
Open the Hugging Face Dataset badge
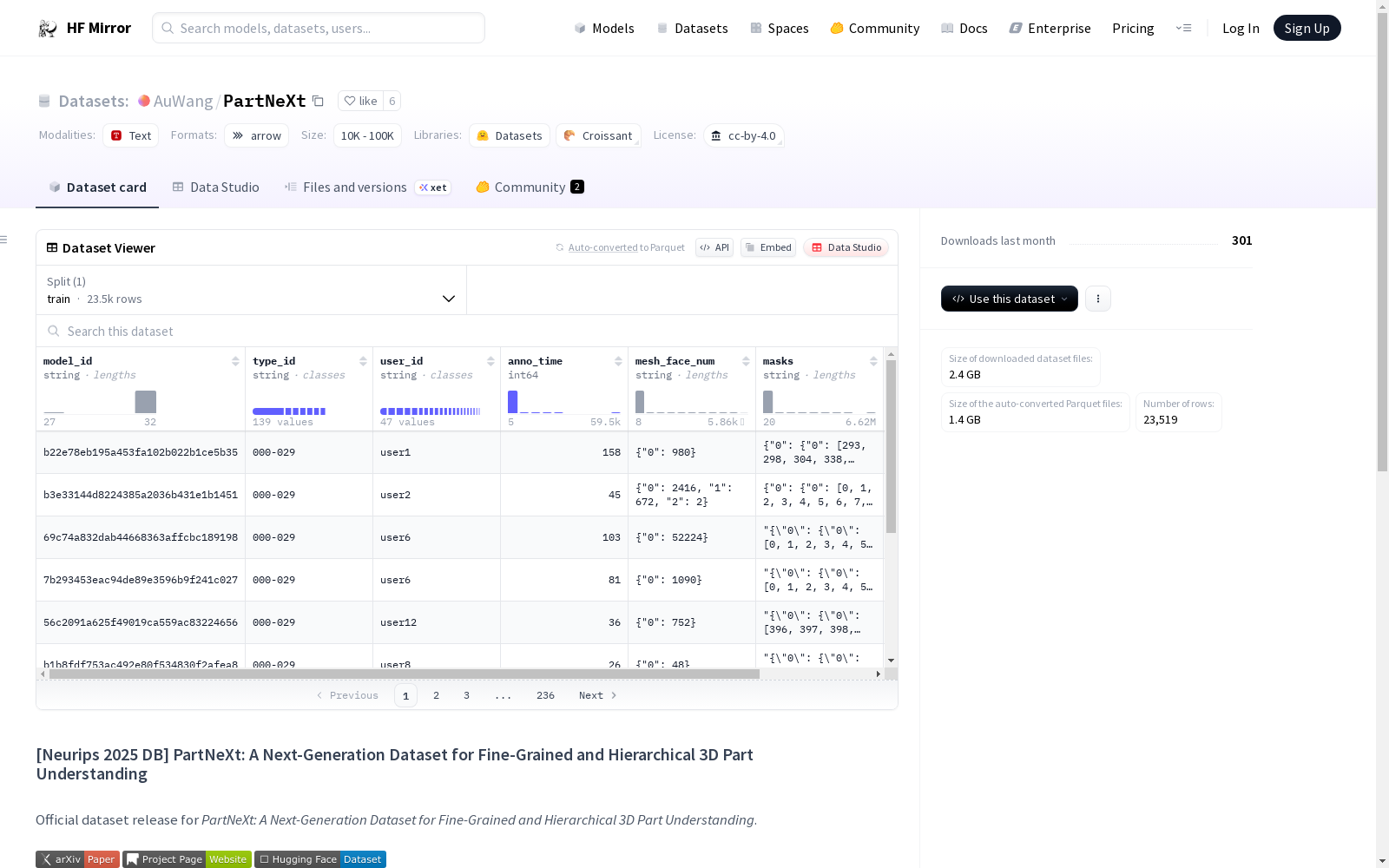pyautogui.click(x=320, y=859)
